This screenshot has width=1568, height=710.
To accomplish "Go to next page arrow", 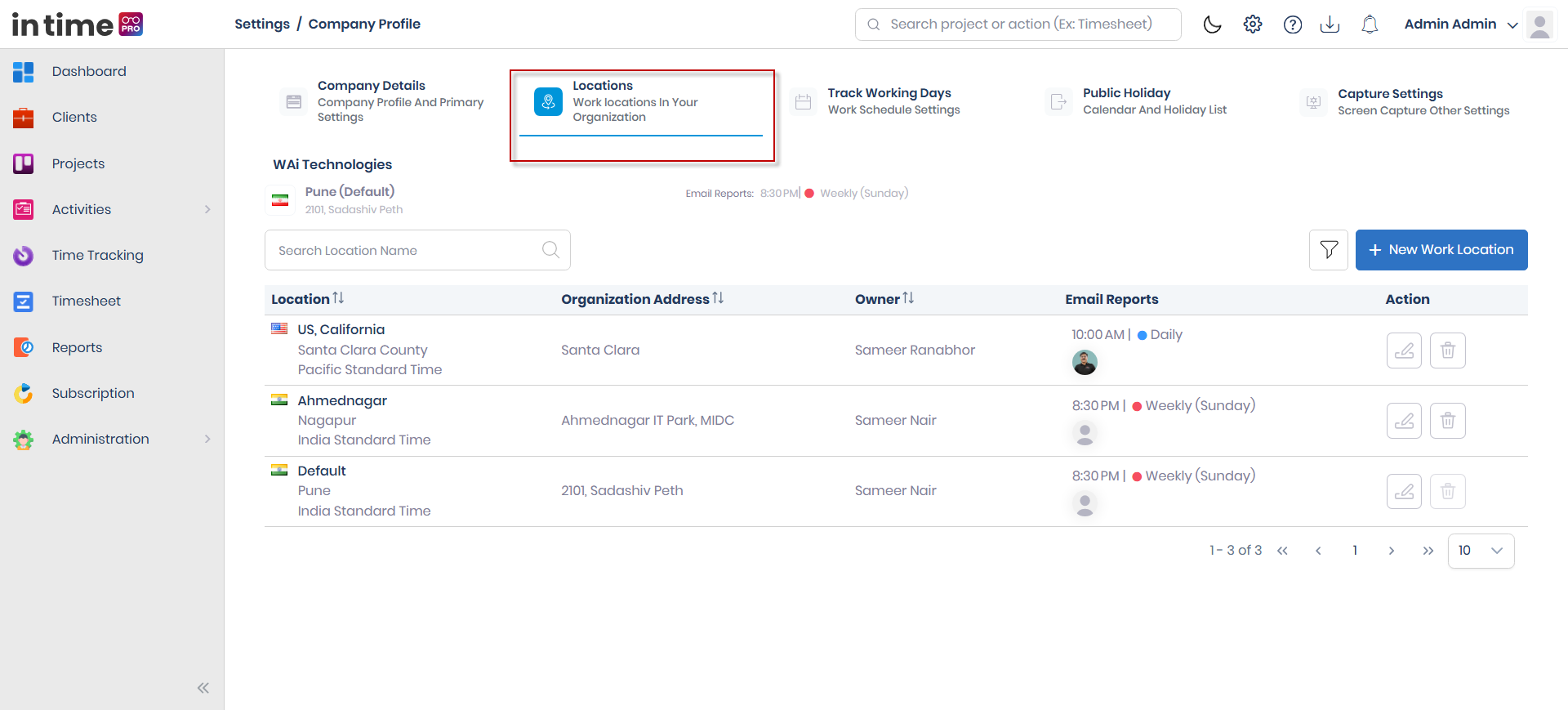I will point(1392,551).
